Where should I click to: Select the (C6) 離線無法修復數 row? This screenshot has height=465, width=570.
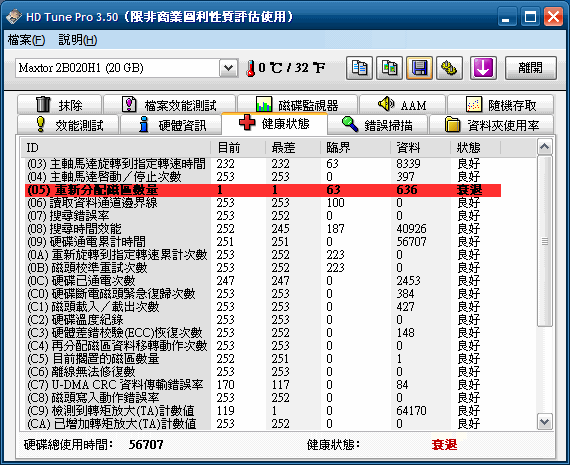(263, 372)
